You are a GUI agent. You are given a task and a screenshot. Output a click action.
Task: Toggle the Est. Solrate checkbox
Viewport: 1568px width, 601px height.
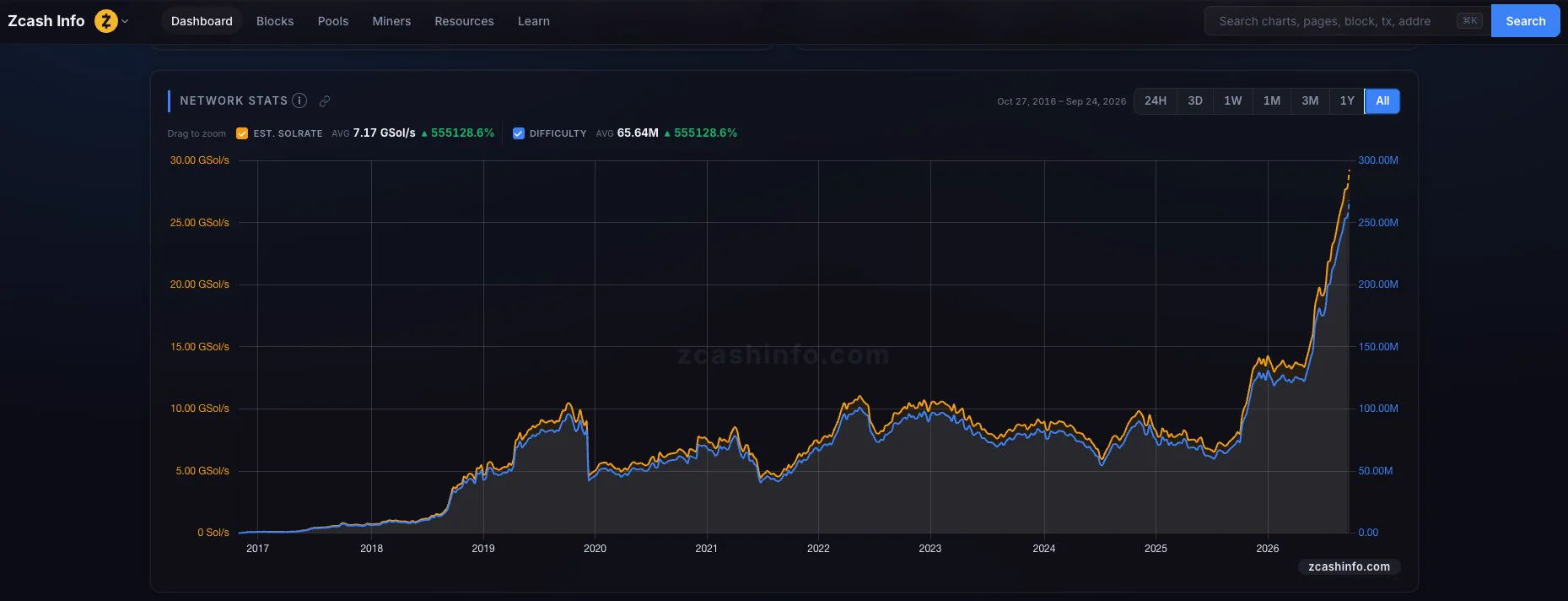(242, 133)
